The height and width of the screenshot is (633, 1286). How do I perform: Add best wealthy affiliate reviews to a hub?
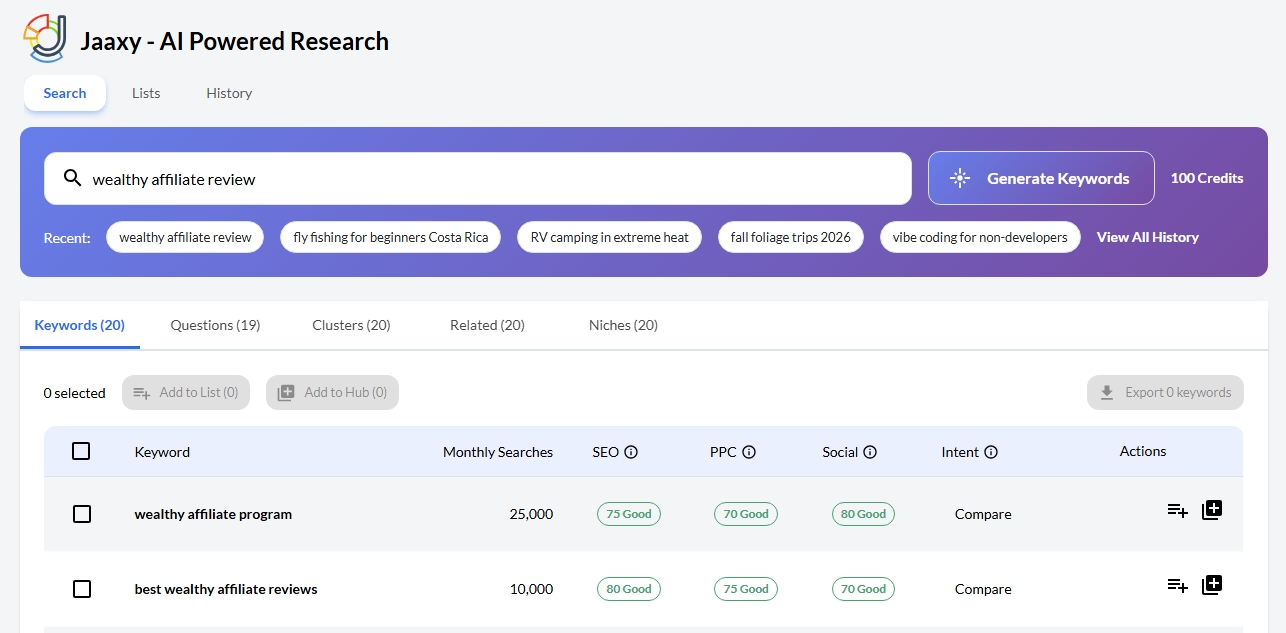(x=1212, y=585)
